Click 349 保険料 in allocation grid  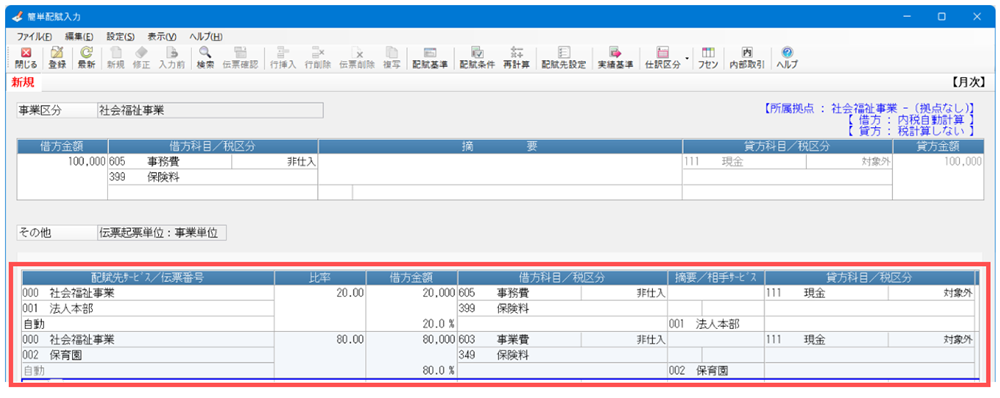tap(562, 355)
